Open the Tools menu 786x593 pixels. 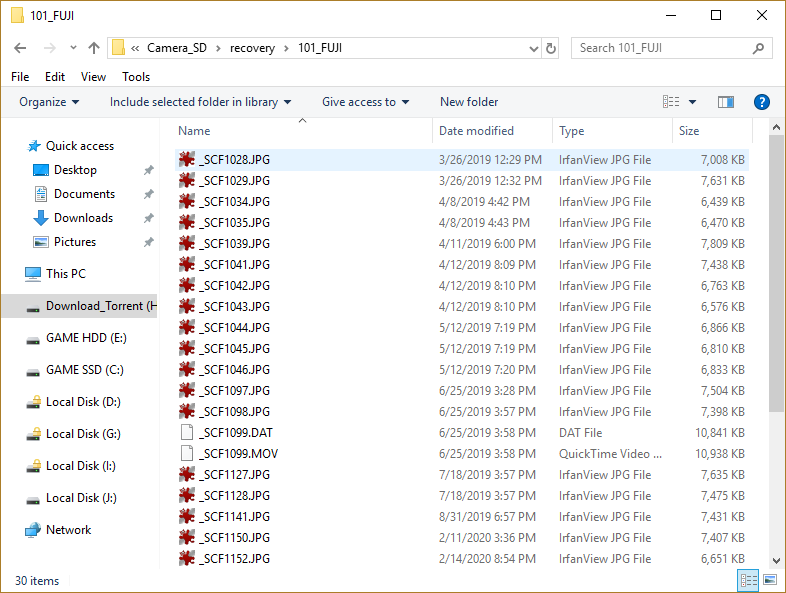136,77
